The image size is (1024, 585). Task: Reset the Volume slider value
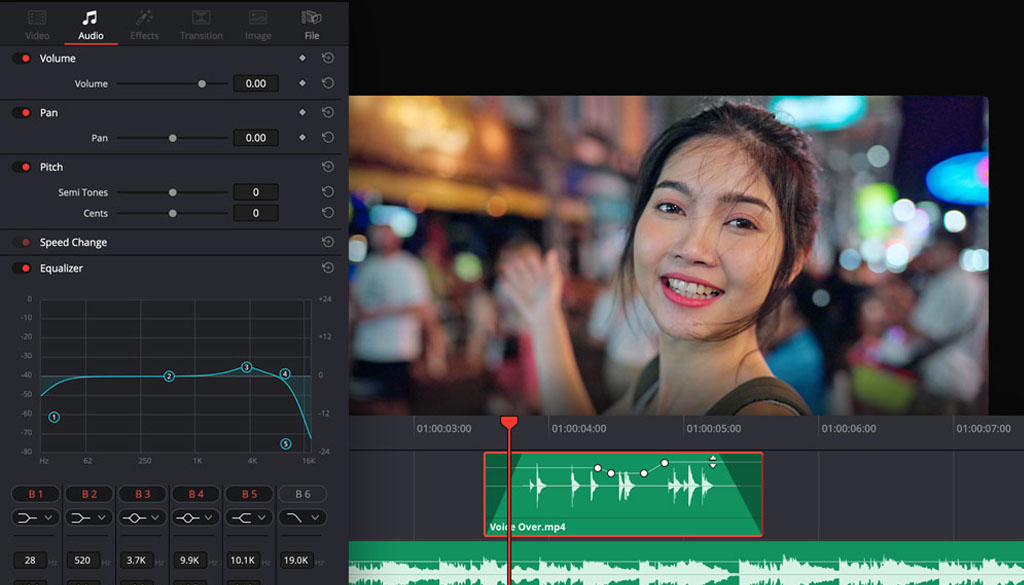[x=328, y=83]
